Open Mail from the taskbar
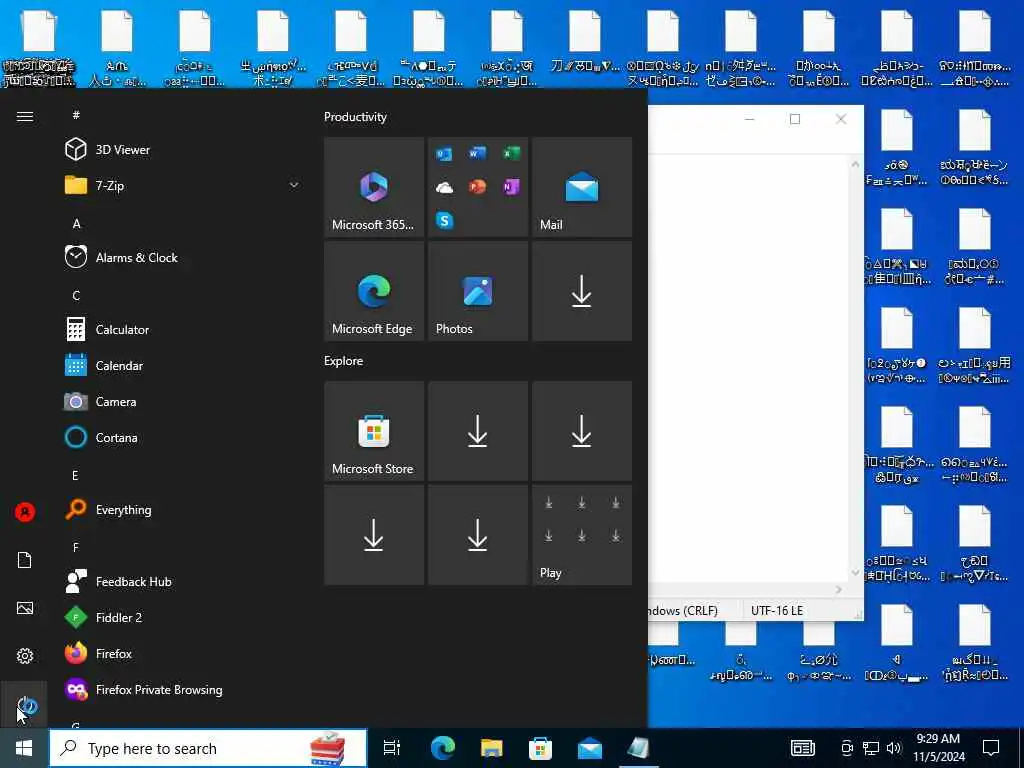The width and height of the screenshot is (1024, 768). (590, 748)
